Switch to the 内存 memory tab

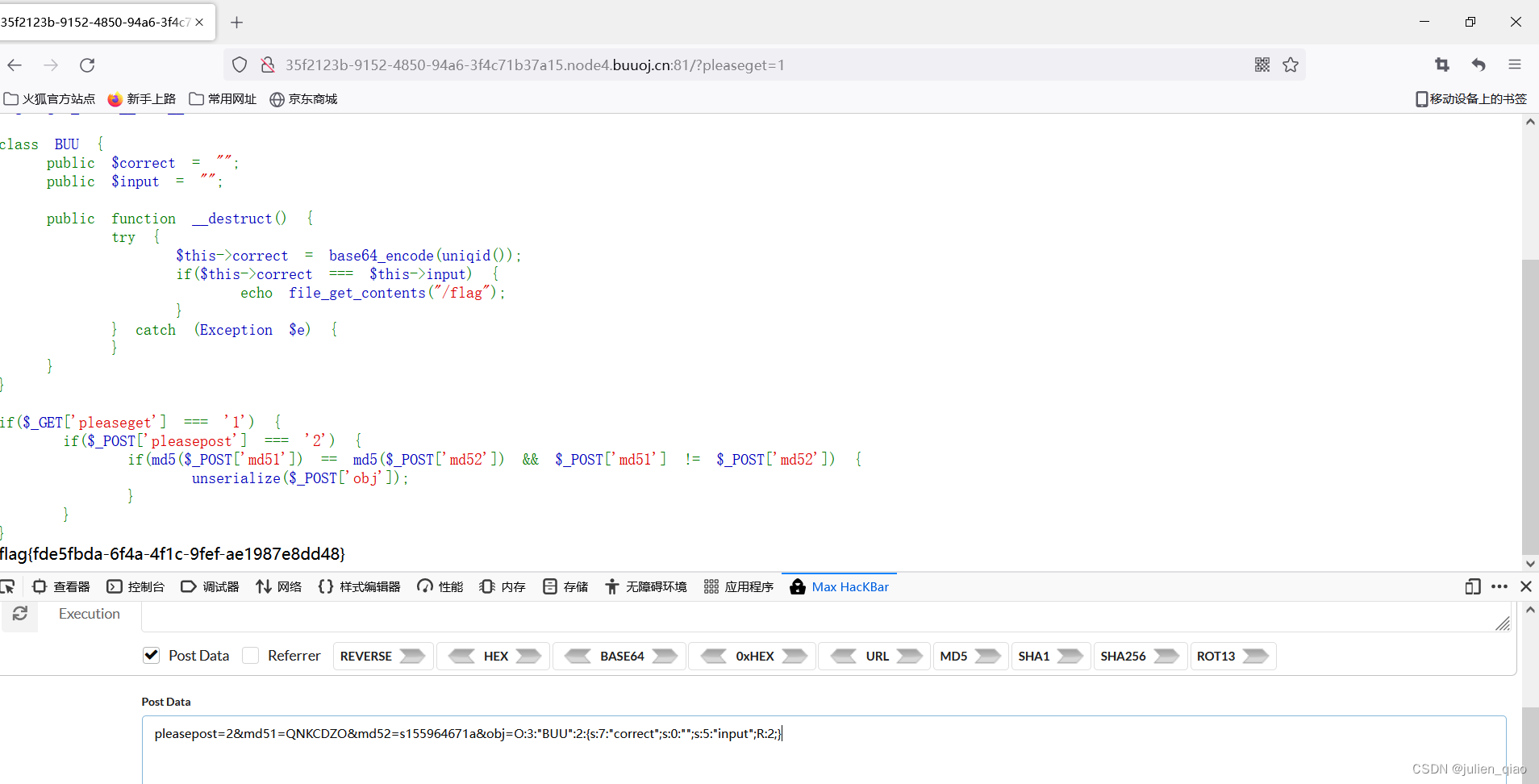pos(503,586)
